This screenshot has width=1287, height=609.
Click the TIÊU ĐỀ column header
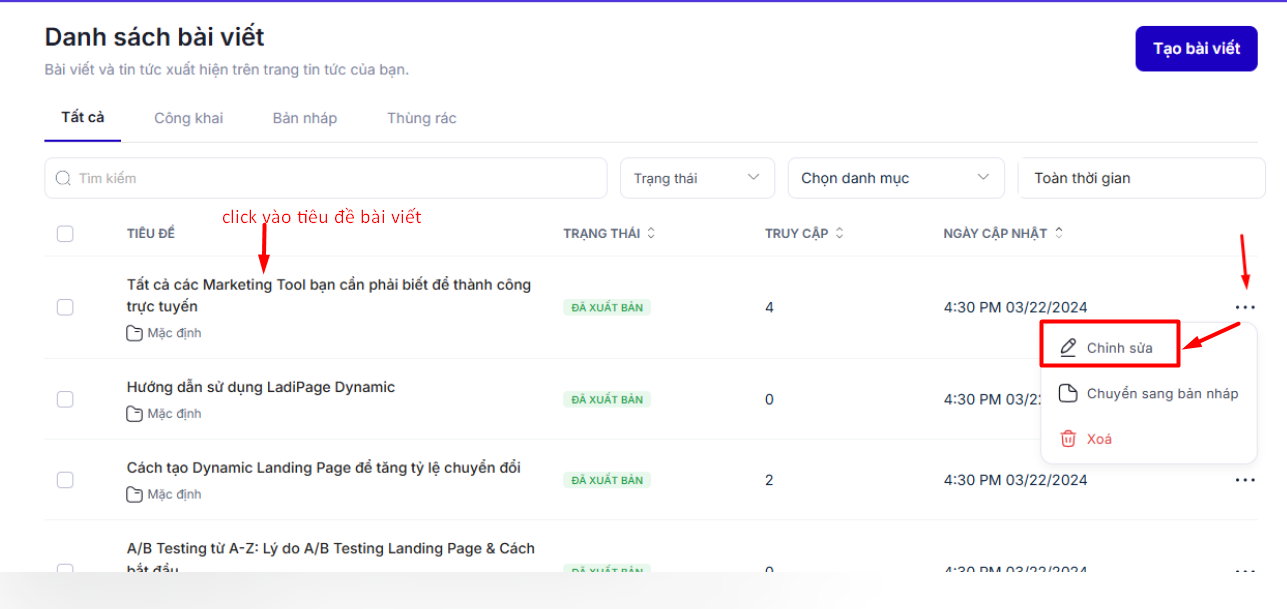pyautogui.click(x=151, y=233)
